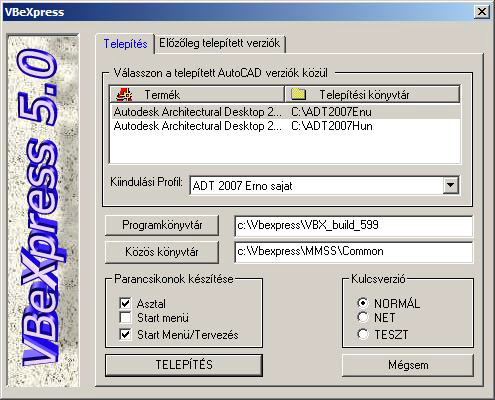This screenshot has width=495, height=400.
Task: Click the AutoCAD product icon in Termék header
Action: 124,95
